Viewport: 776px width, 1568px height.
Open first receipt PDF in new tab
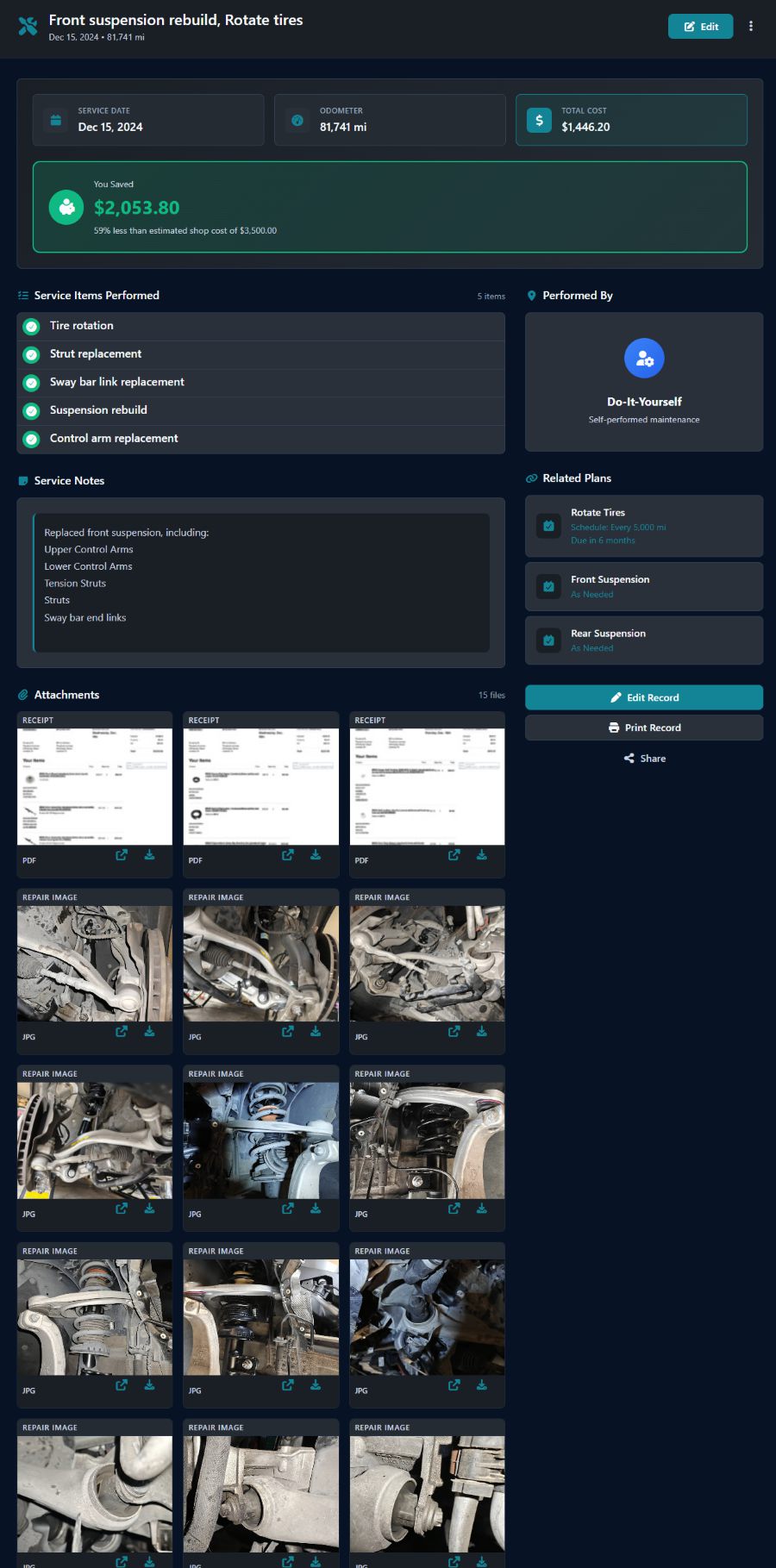122,855
